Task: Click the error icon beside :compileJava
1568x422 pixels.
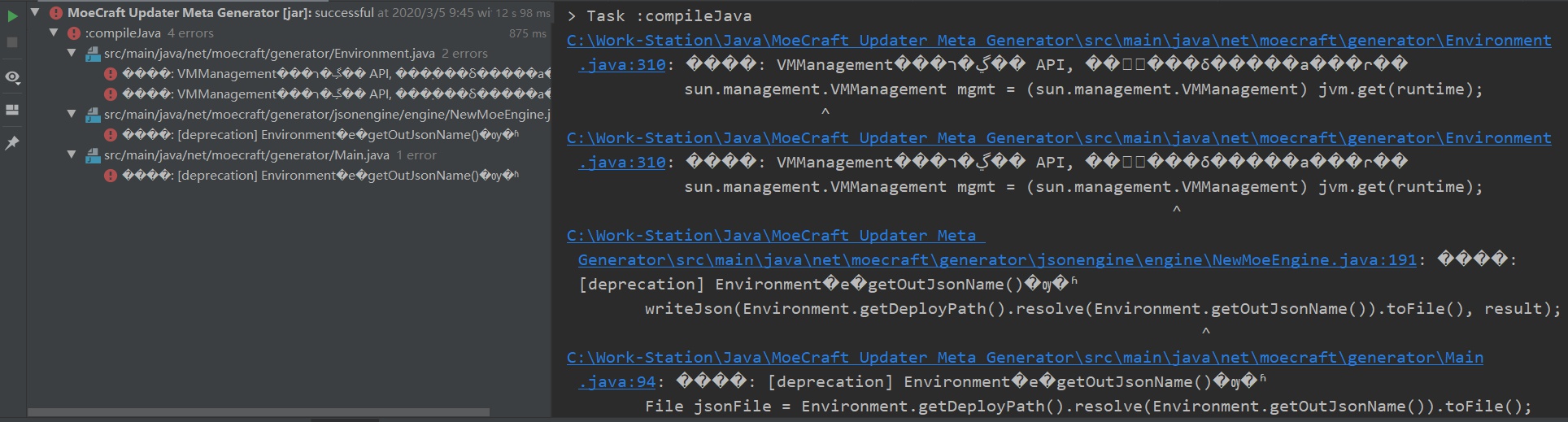Action: (74, 33)
